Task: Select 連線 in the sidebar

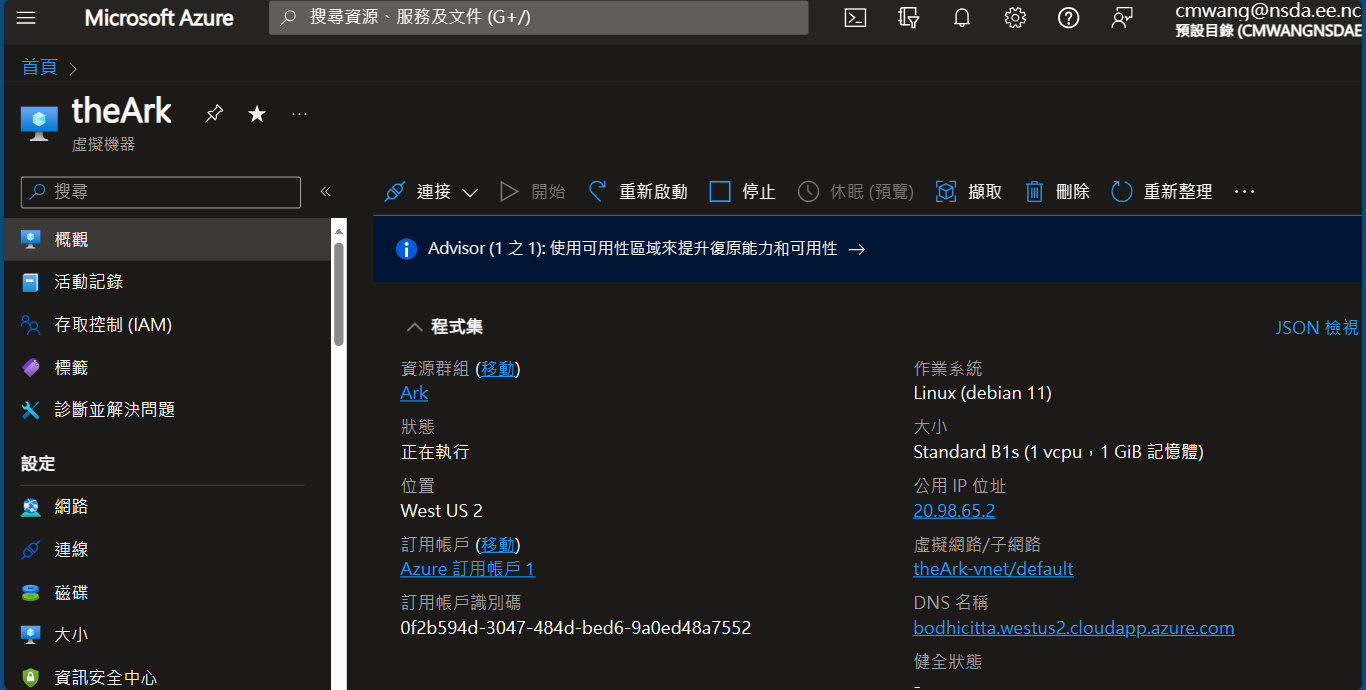Action: tap(166, 550)
